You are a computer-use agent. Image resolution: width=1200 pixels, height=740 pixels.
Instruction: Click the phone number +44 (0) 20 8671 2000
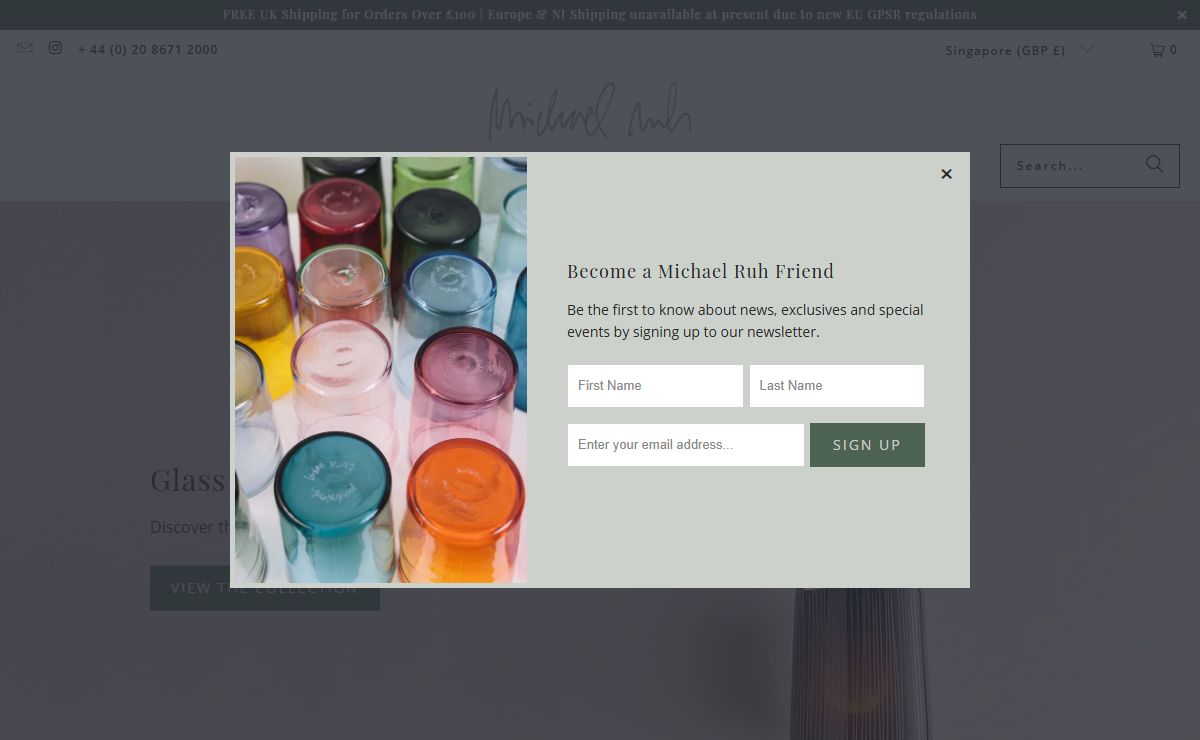click(148, 49)
